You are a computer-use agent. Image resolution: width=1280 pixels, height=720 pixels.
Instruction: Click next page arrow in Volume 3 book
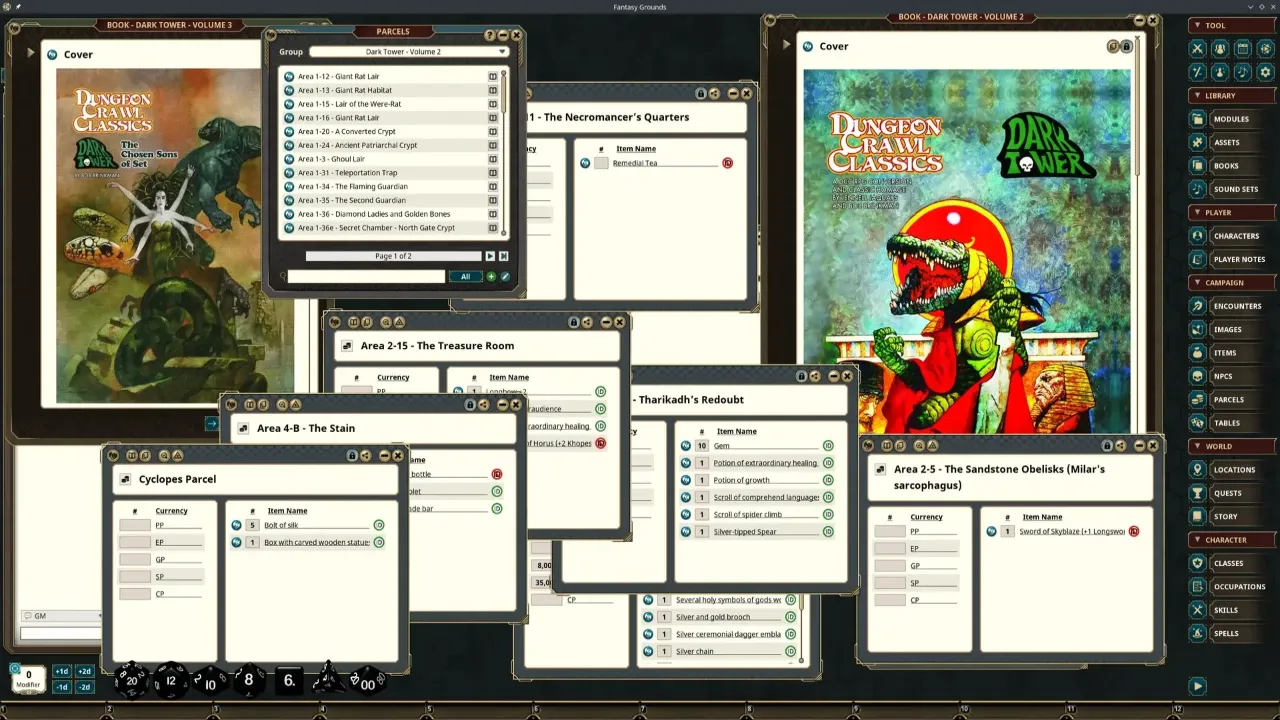click(212, 424)
